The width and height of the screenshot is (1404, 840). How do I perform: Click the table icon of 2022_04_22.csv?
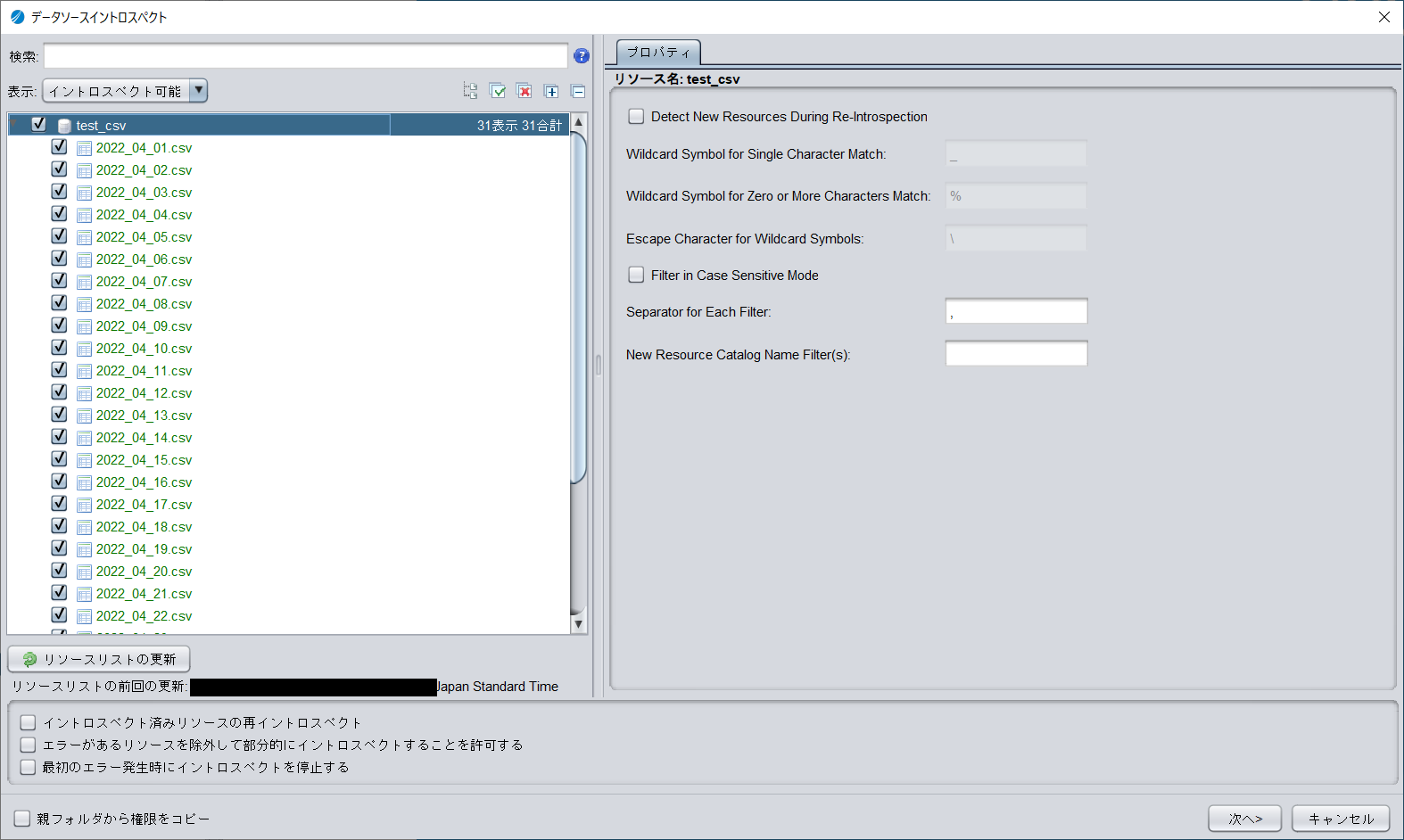[85, 616]
